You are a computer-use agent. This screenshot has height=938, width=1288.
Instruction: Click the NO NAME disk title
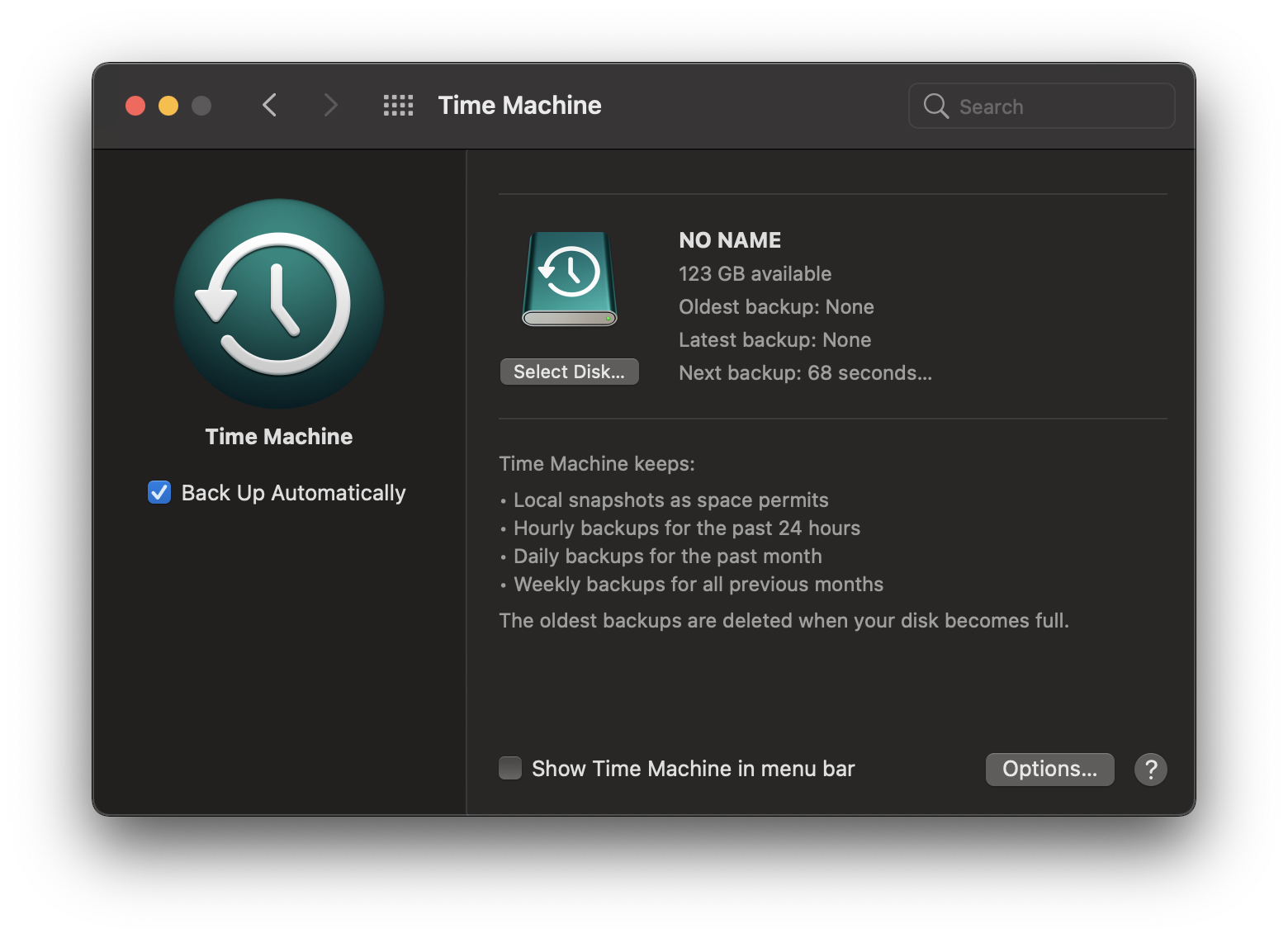[x=730, y=240]
